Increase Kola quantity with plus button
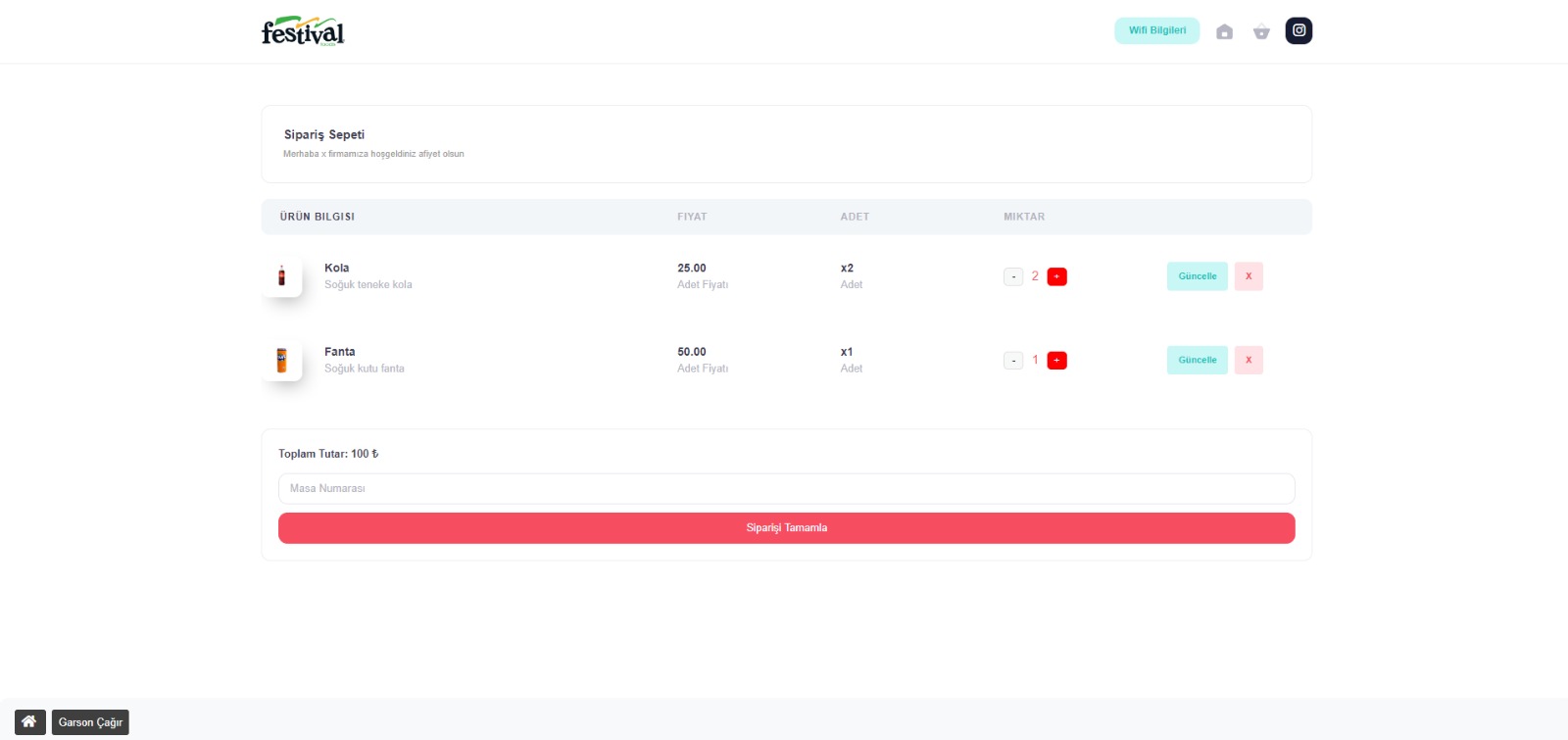The height and width of the screenshot is (740, 1568). tap(1056, 277)
